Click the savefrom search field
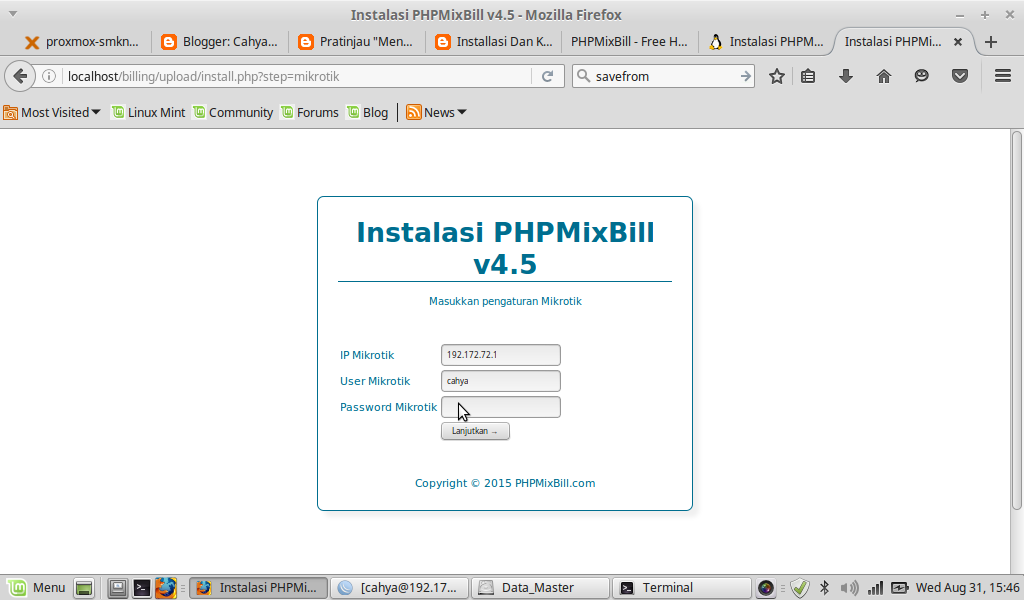Screen dimensions: 1024x600 (665, 76)
